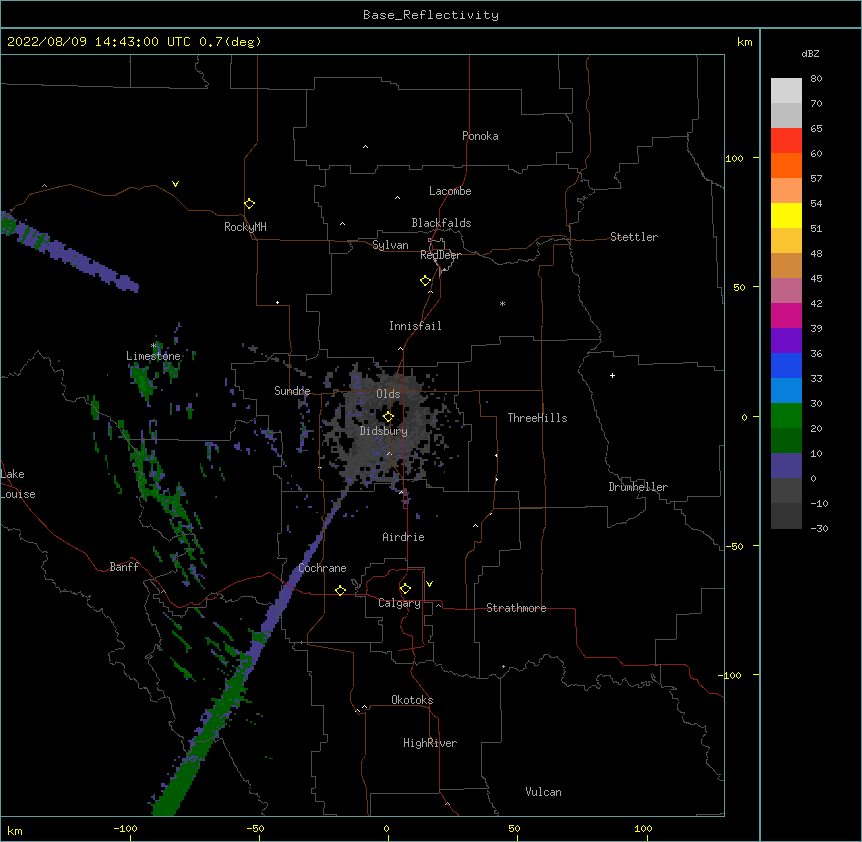Click the yellow diamond marker above RockyMH

[250, 204]
